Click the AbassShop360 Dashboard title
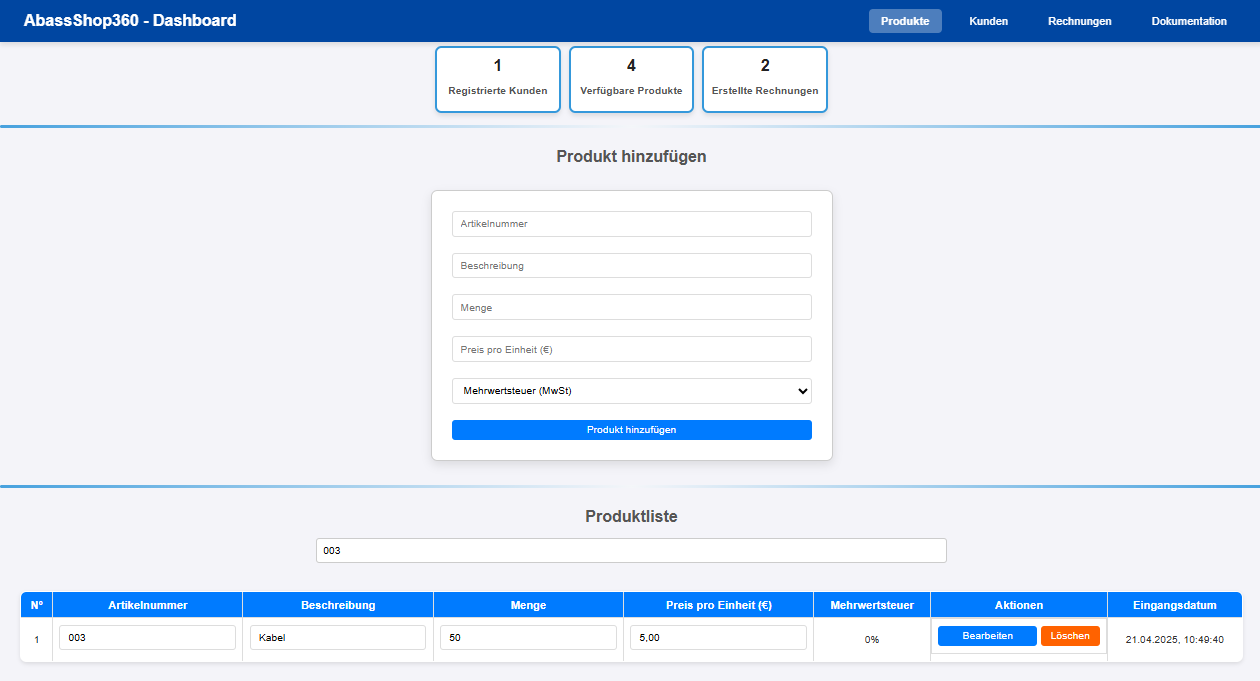Image resolution: width=1260 pixels, height=681 pixels. [x=130, y=20]
